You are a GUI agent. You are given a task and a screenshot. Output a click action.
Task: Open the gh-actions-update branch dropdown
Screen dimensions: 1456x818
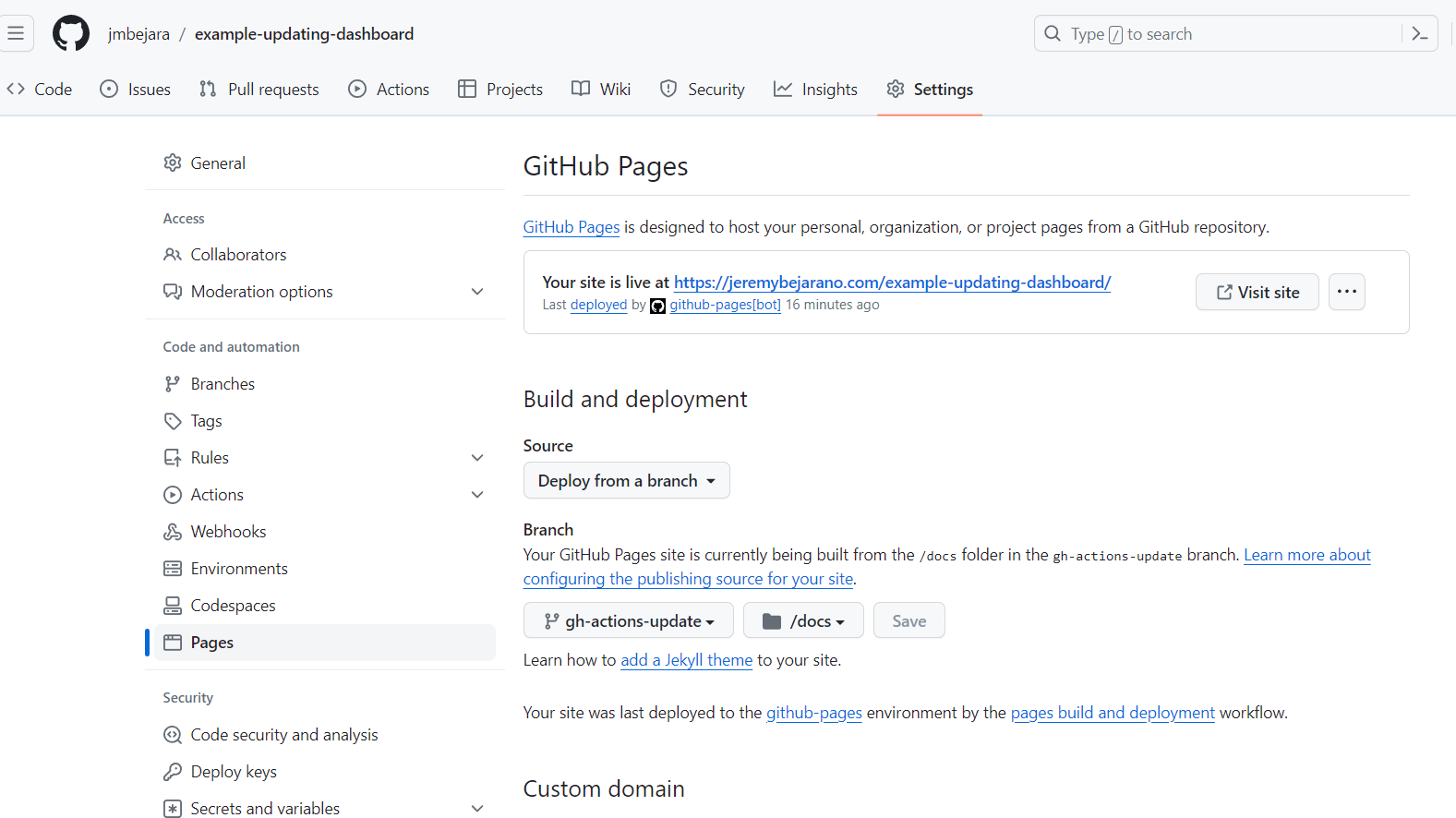[x=628, y=621]
